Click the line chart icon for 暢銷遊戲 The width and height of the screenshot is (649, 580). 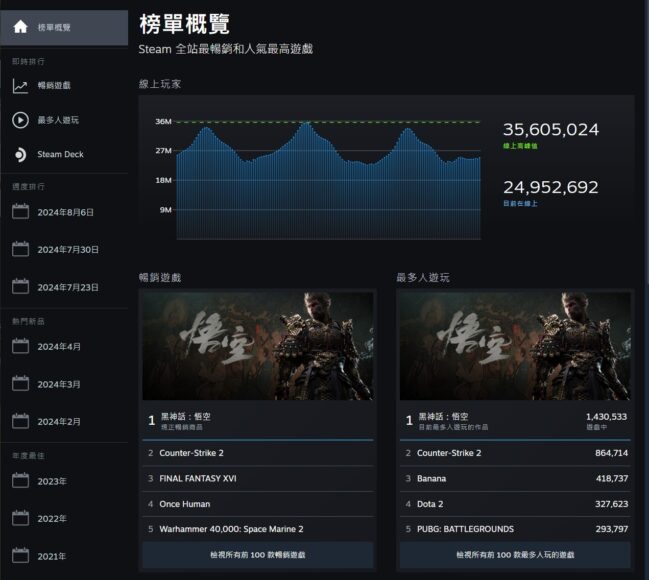click(x=20, y=86)
